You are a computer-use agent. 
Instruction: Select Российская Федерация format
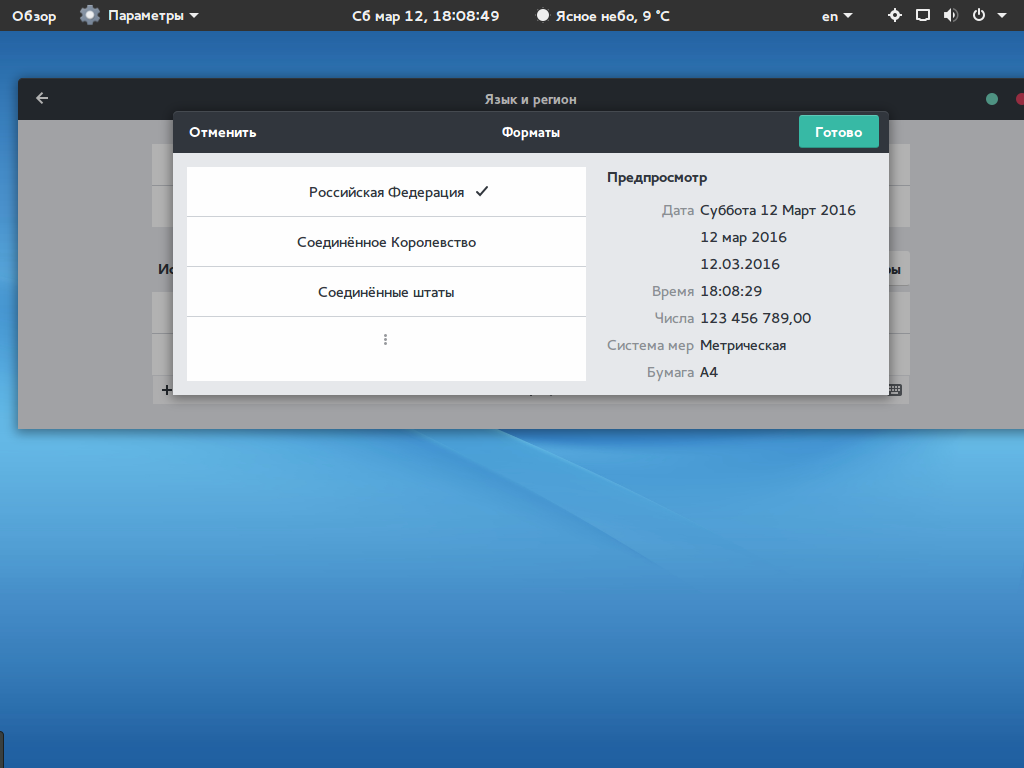point(386,192)
